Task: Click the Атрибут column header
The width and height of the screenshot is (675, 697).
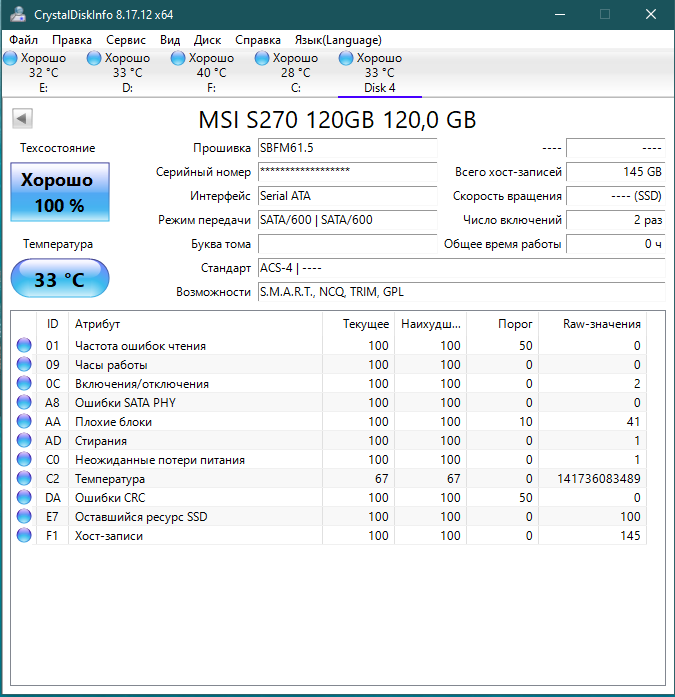Action: 196,324
